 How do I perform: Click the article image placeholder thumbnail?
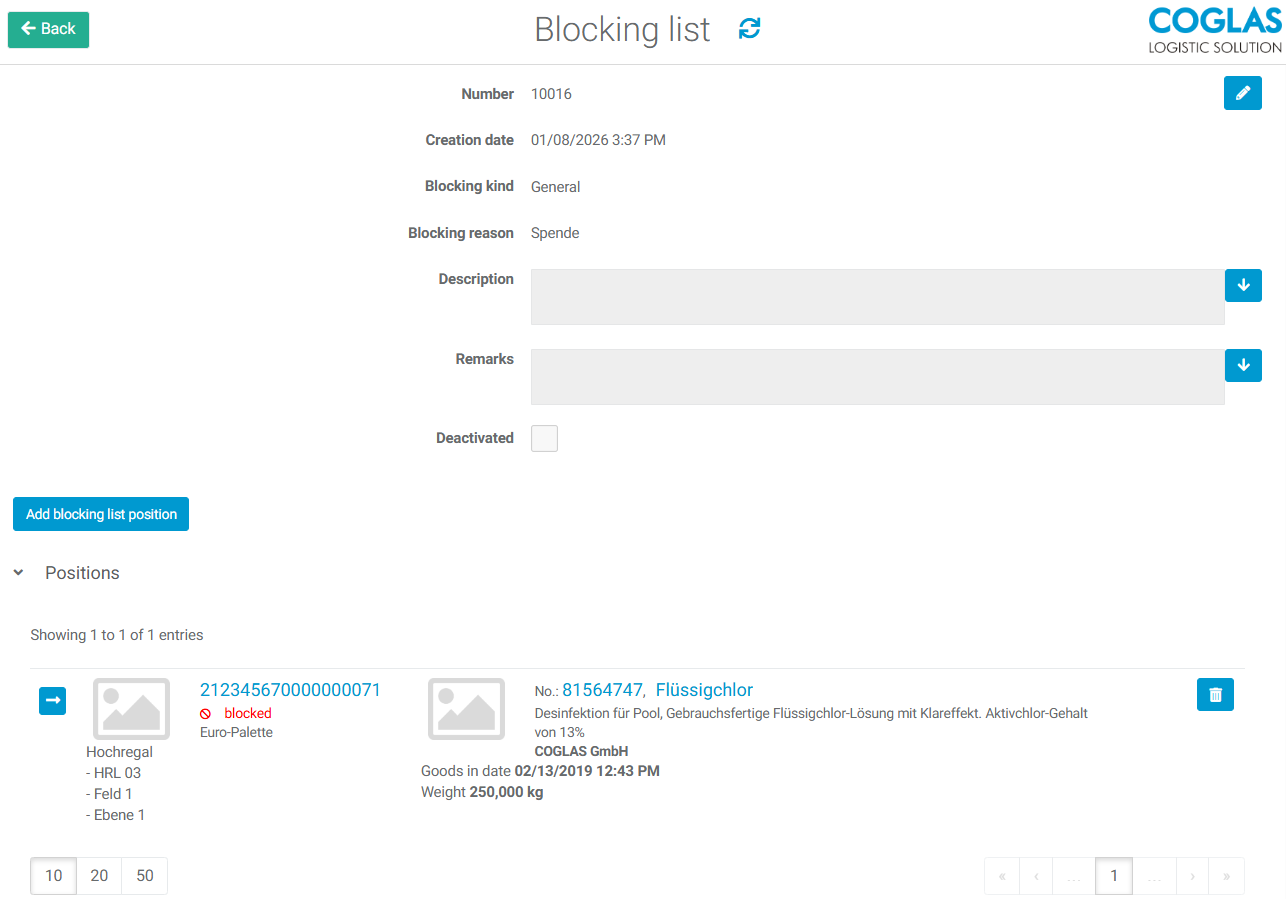click(466, 709)
